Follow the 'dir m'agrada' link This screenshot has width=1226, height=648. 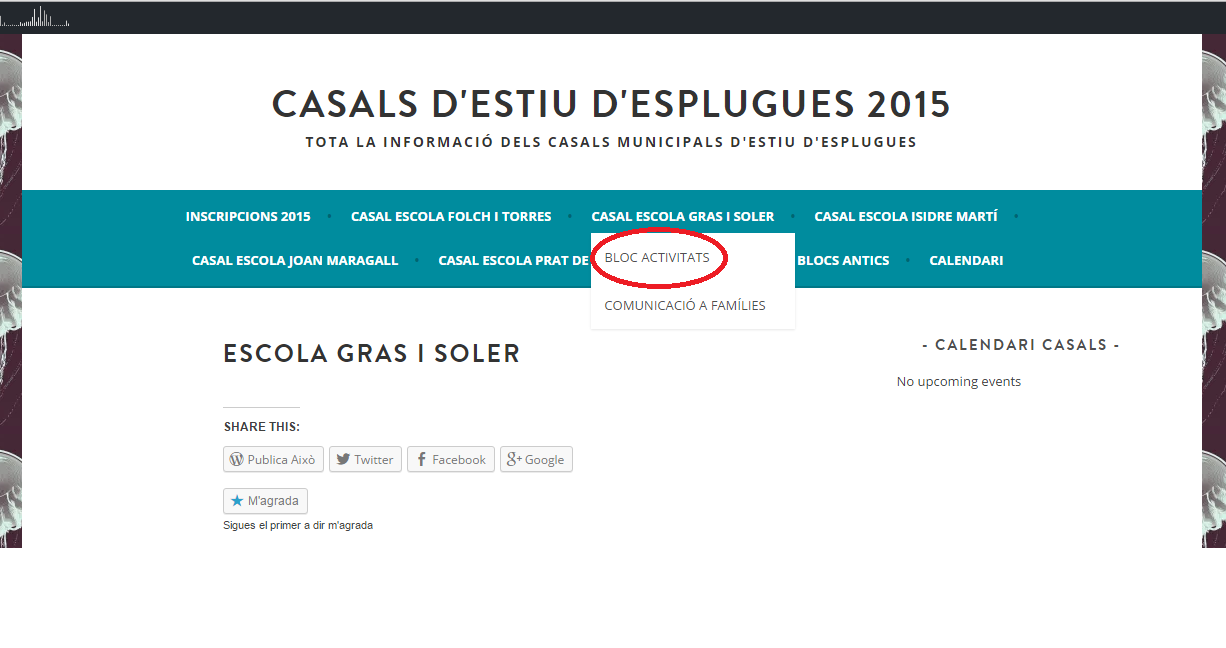[343, 526]
